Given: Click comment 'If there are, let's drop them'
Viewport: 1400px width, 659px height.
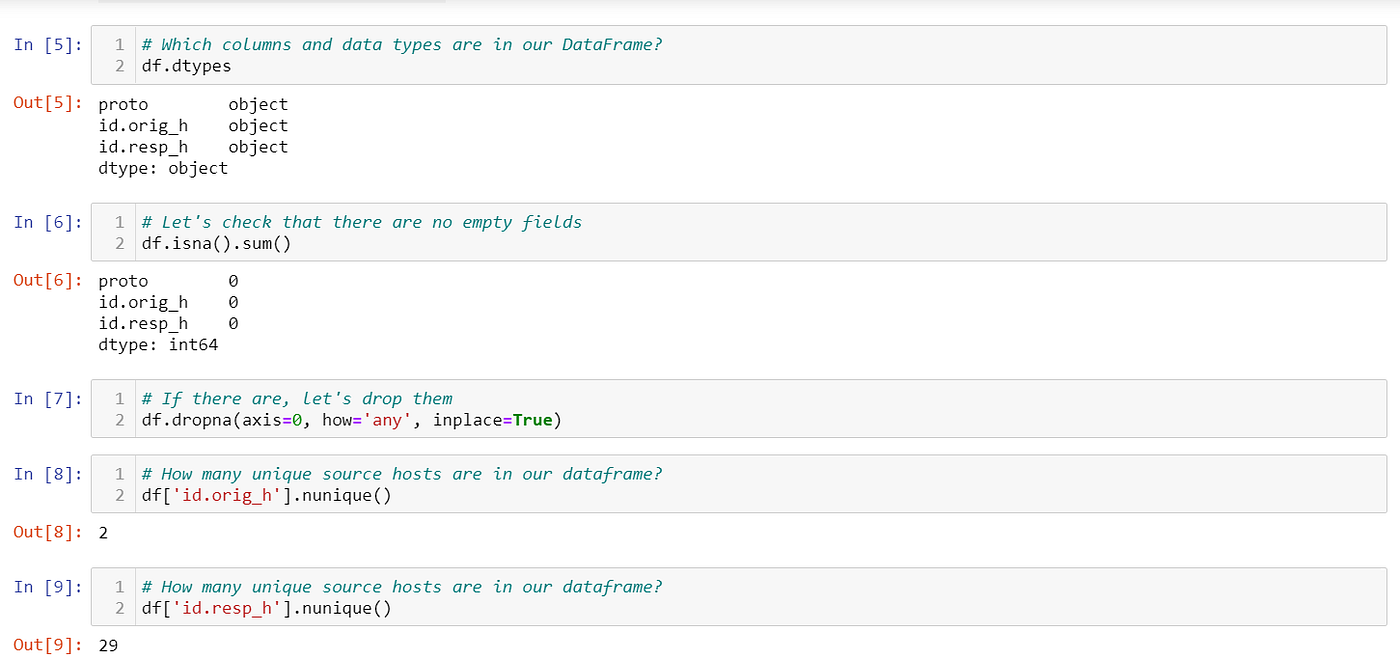Looking at the screenshot, I should (297, 398).
